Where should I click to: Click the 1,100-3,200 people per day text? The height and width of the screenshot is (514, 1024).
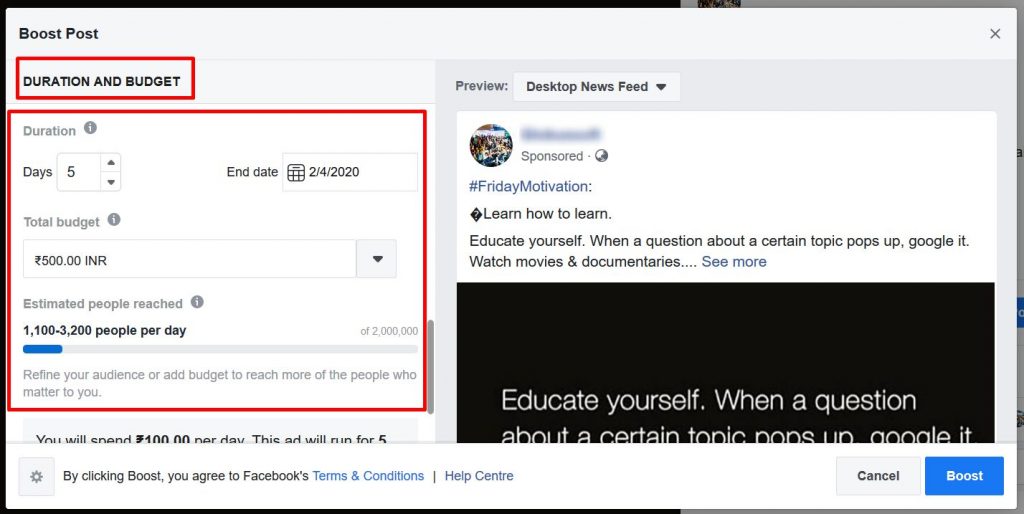click(104, 330)
